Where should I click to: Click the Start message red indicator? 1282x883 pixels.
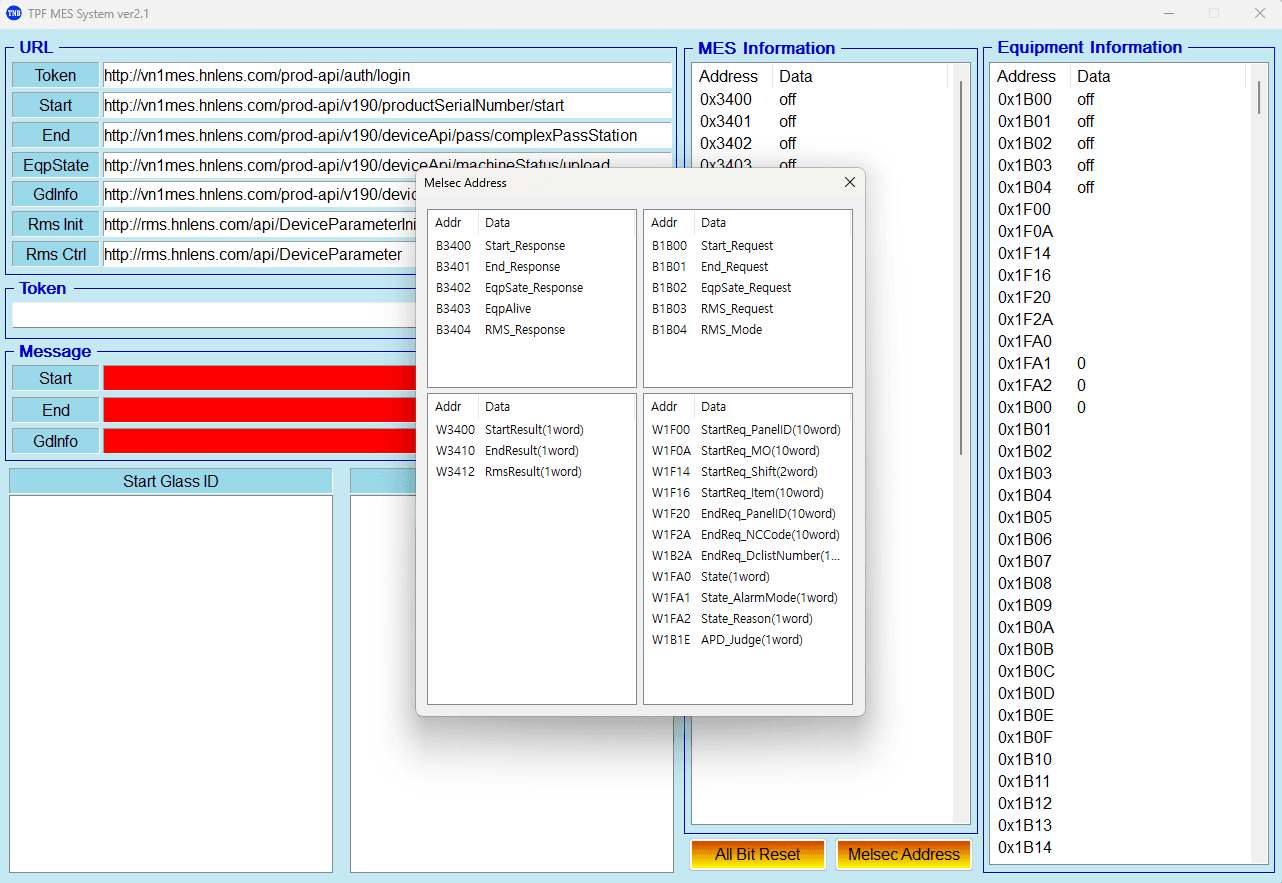click(x=258, y=378)
